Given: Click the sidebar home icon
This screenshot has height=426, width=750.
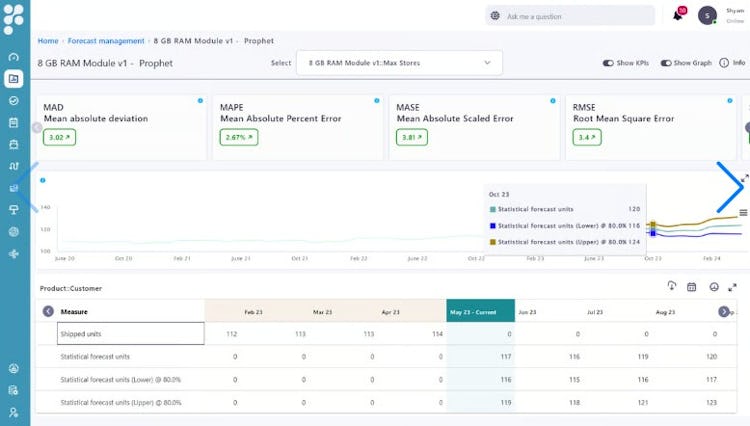Looking at the screenshot, I should coord(14,56).
